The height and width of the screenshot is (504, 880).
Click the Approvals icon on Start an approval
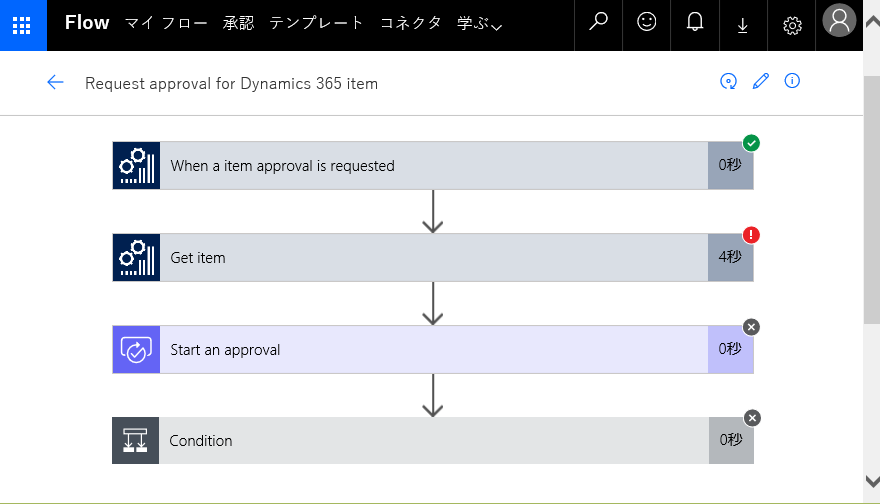(136, 350)
